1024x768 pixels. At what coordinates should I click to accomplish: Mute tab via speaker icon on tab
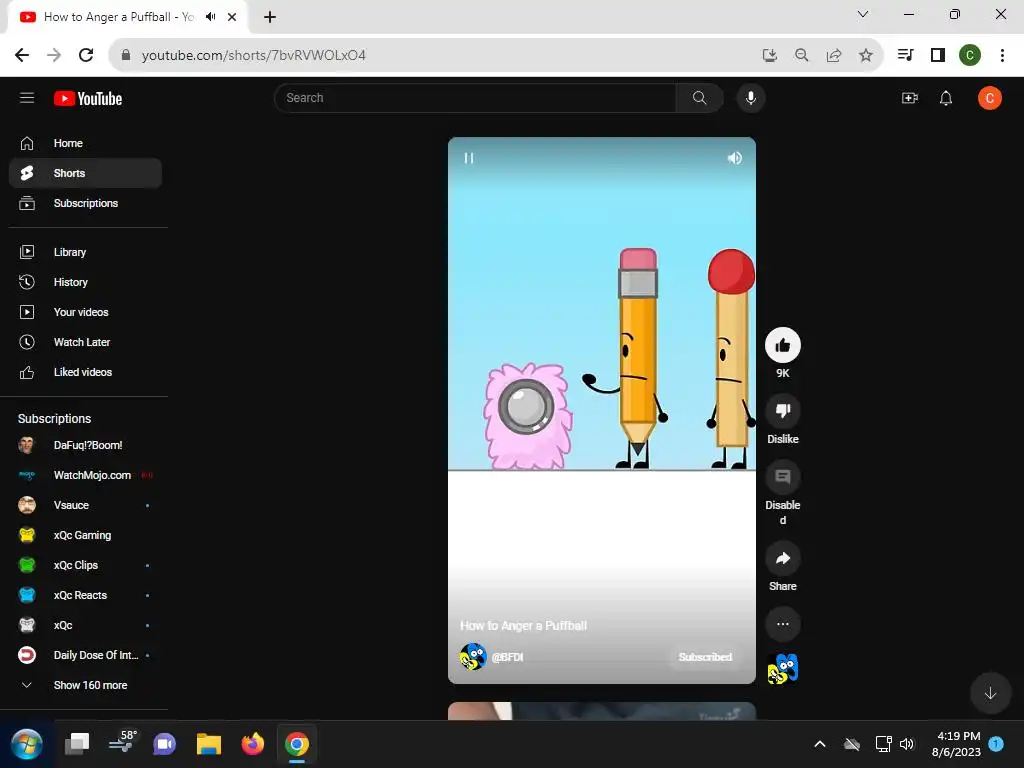(210, 17)
